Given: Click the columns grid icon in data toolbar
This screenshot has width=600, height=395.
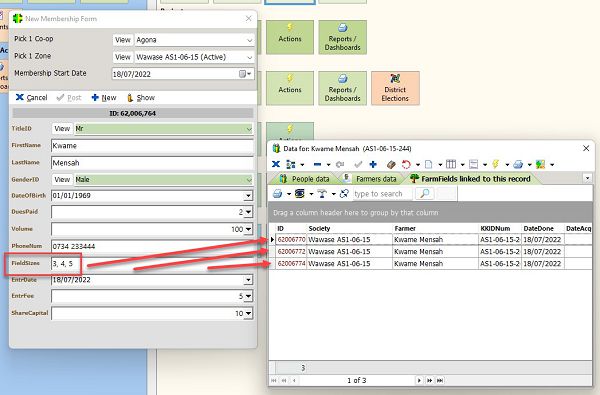Looking at the screenshot, I should click(x=451, y=165).
